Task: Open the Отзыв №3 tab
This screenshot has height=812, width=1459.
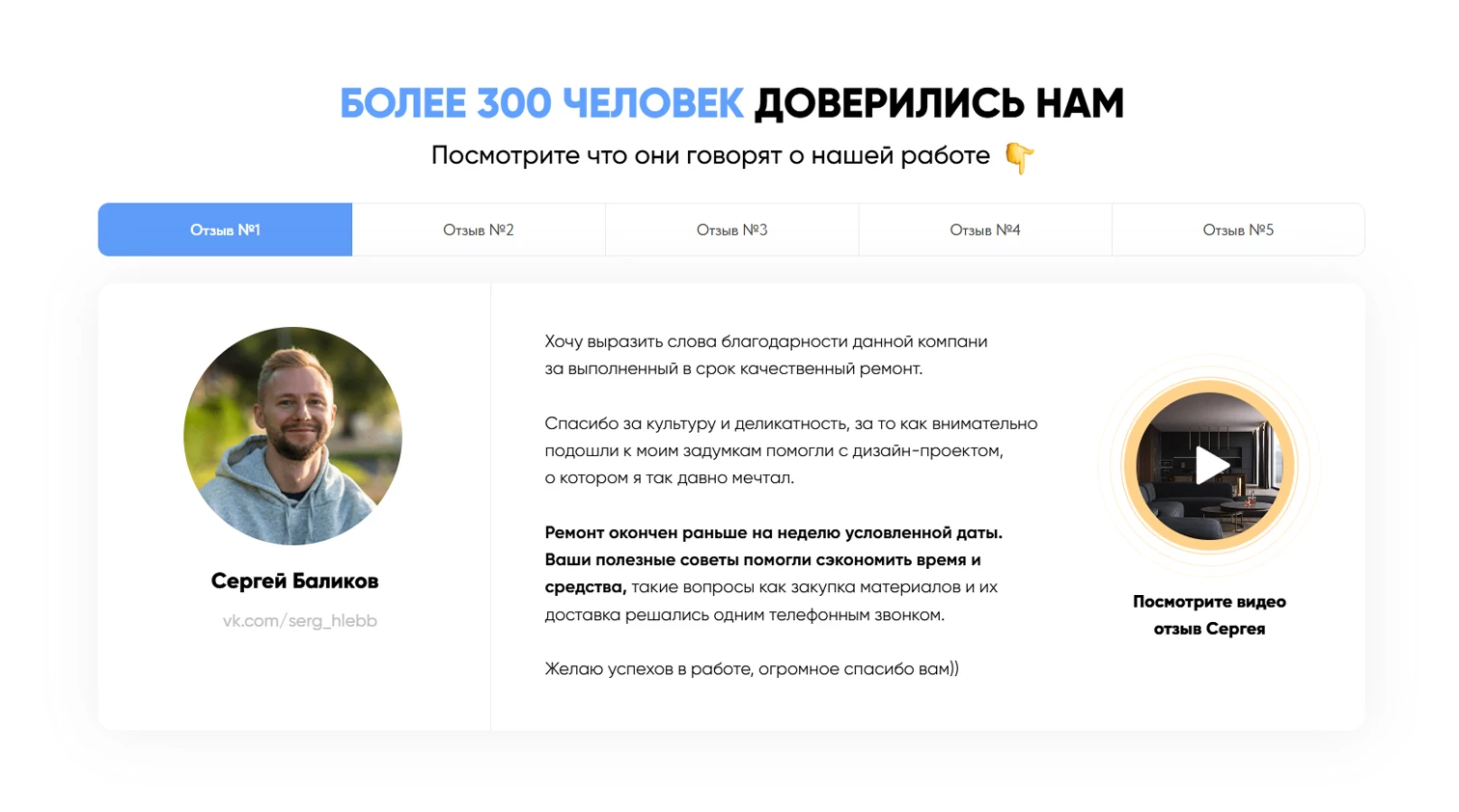Action: pos(732,230)
